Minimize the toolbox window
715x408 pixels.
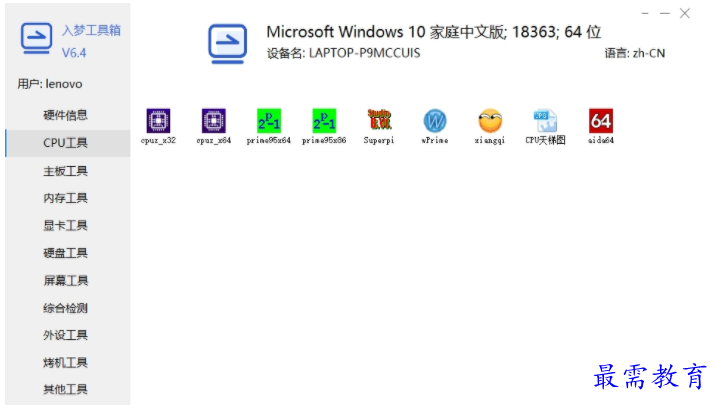pos(665,14)
